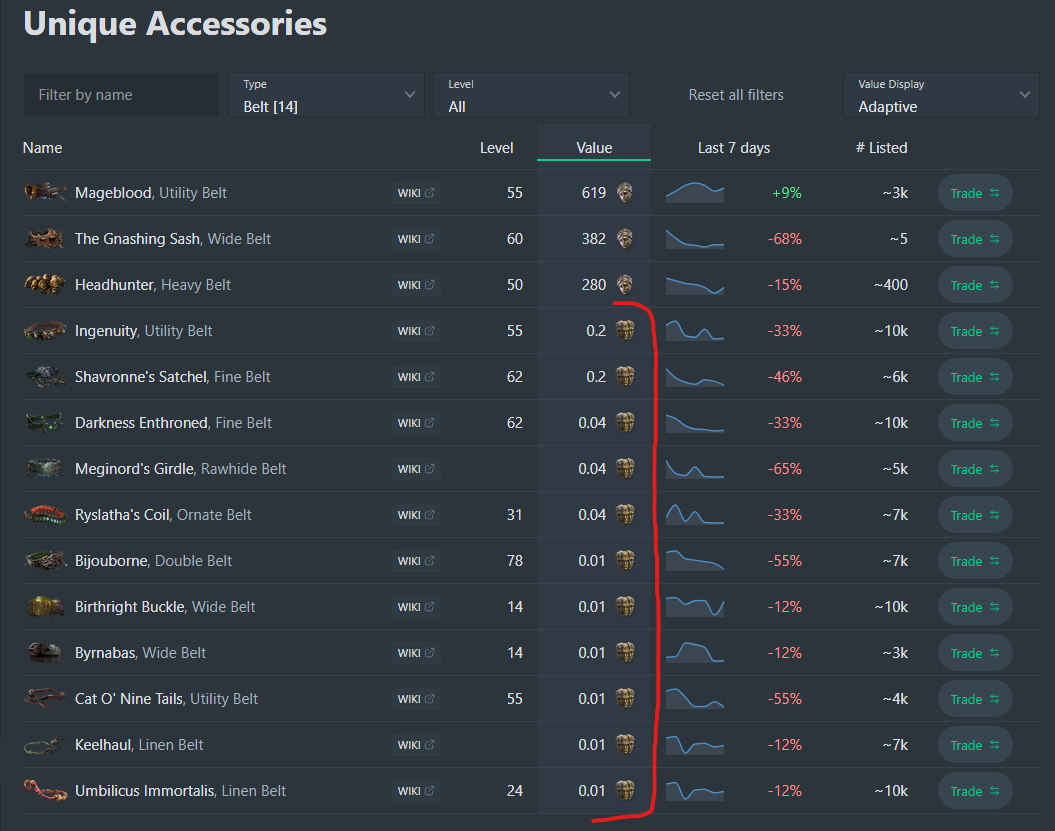Click the Umbilicus Immortalis item icon
Viewport: 1055px width, 831px height.
pos(45,791)
